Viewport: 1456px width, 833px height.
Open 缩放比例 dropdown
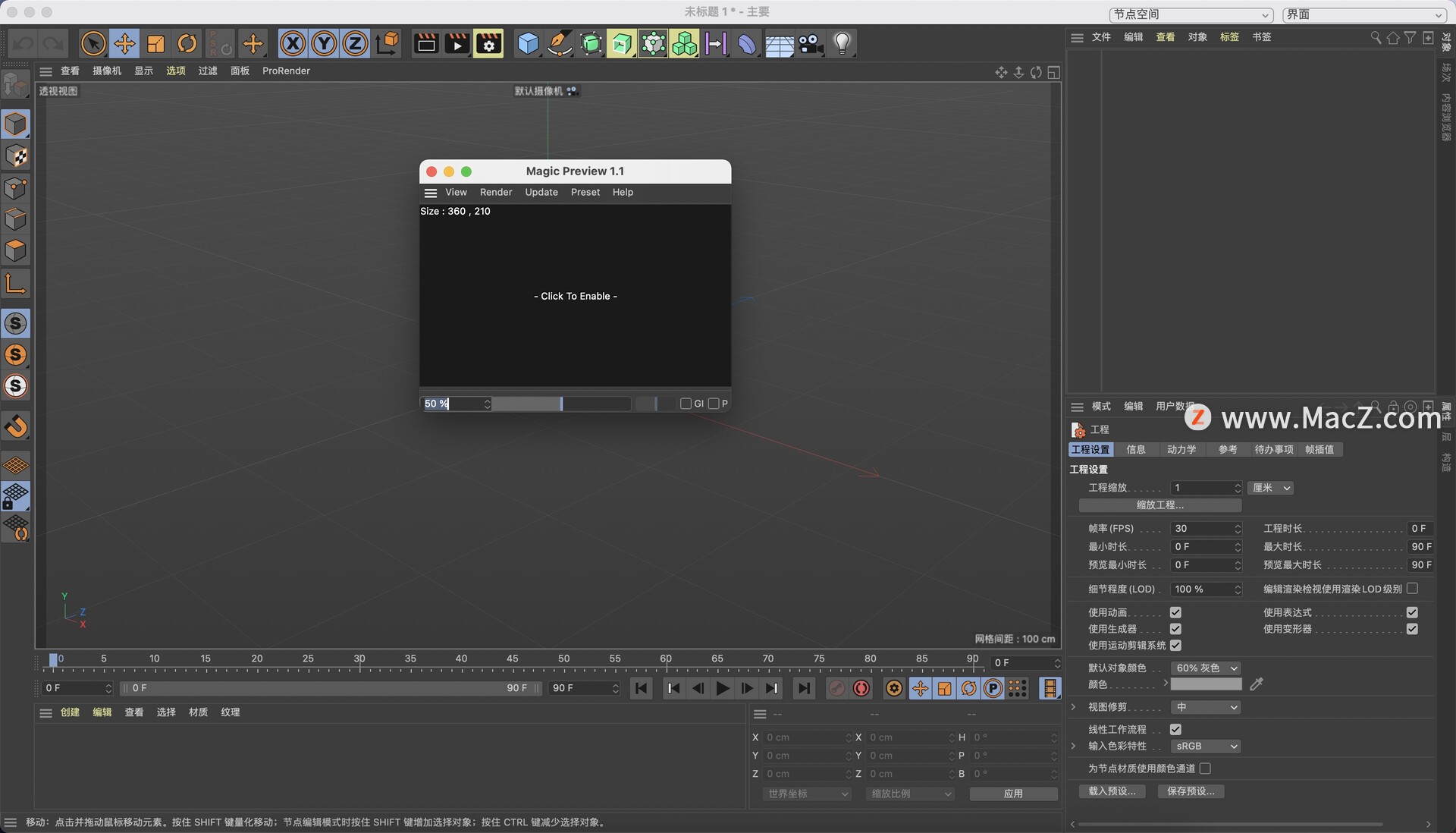point(910,794)
